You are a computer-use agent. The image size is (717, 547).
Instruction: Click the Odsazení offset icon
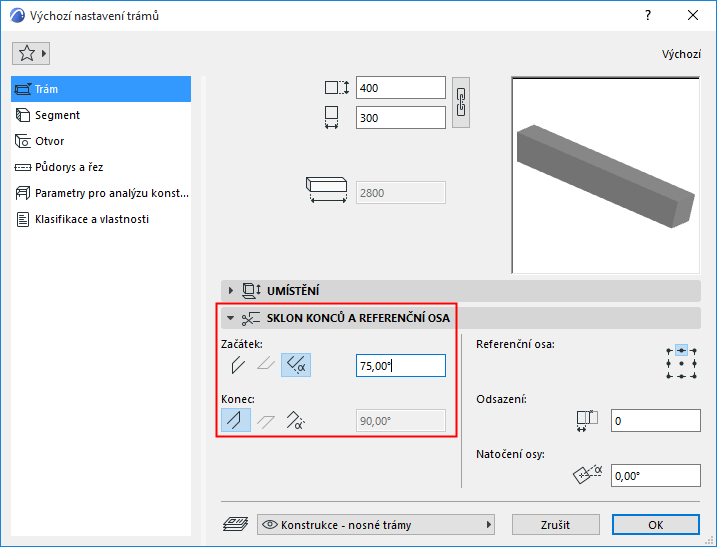(x=587, y=421)
